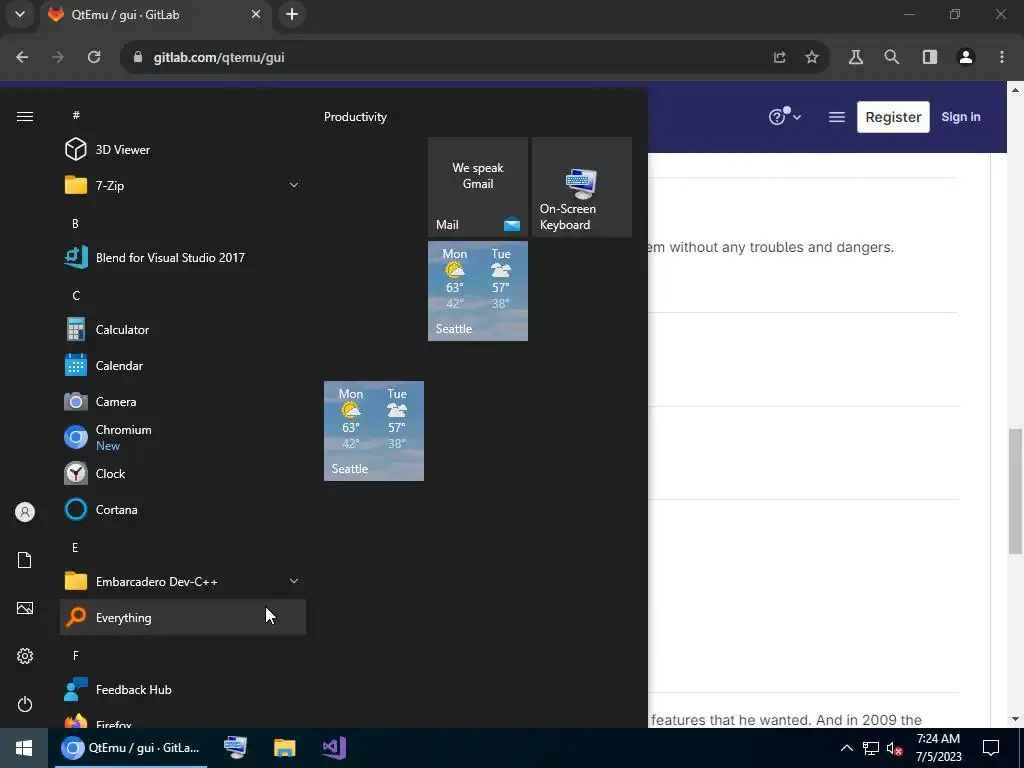This screenshot has width=1024, height=768.
Task: Select the QtEmu / gui · GitLab tab
Action: [157, 14]
